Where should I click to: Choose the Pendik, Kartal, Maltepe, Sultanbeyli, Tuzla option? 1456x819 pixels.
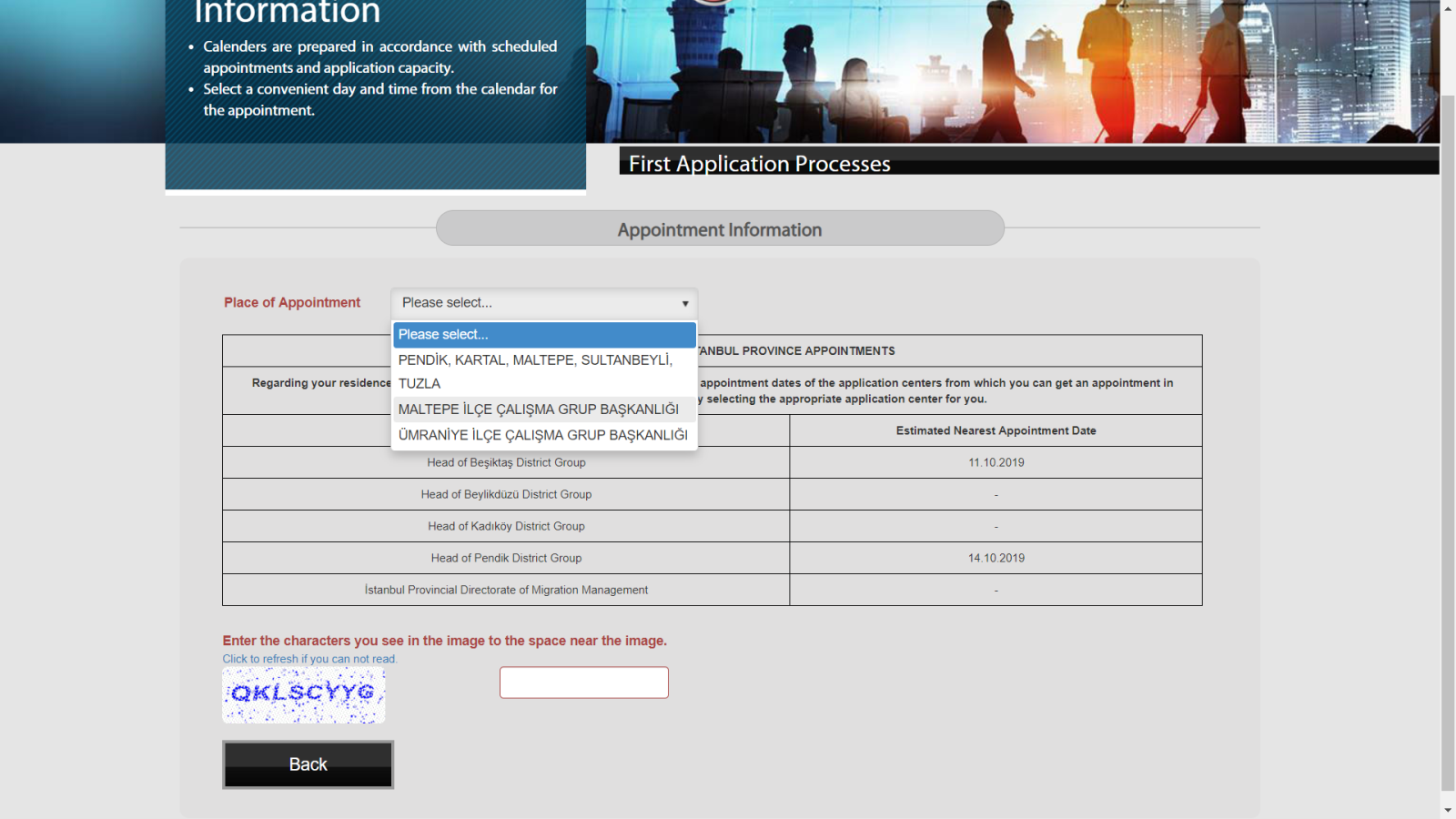(544, 371)
